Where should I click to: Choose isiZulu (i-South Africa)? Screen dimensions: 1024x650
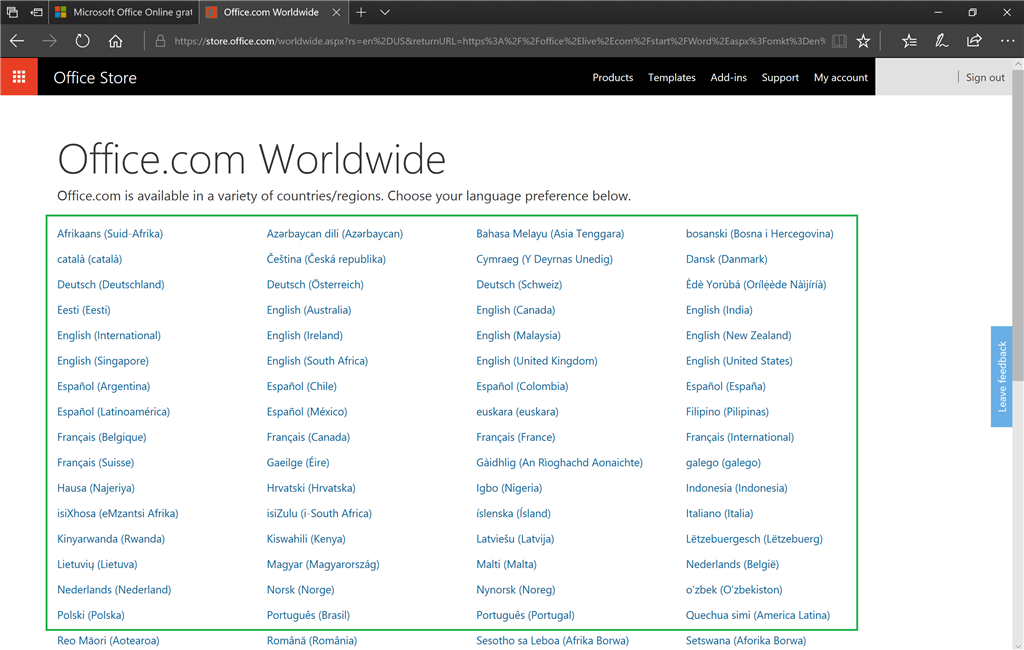click(319, 513)
